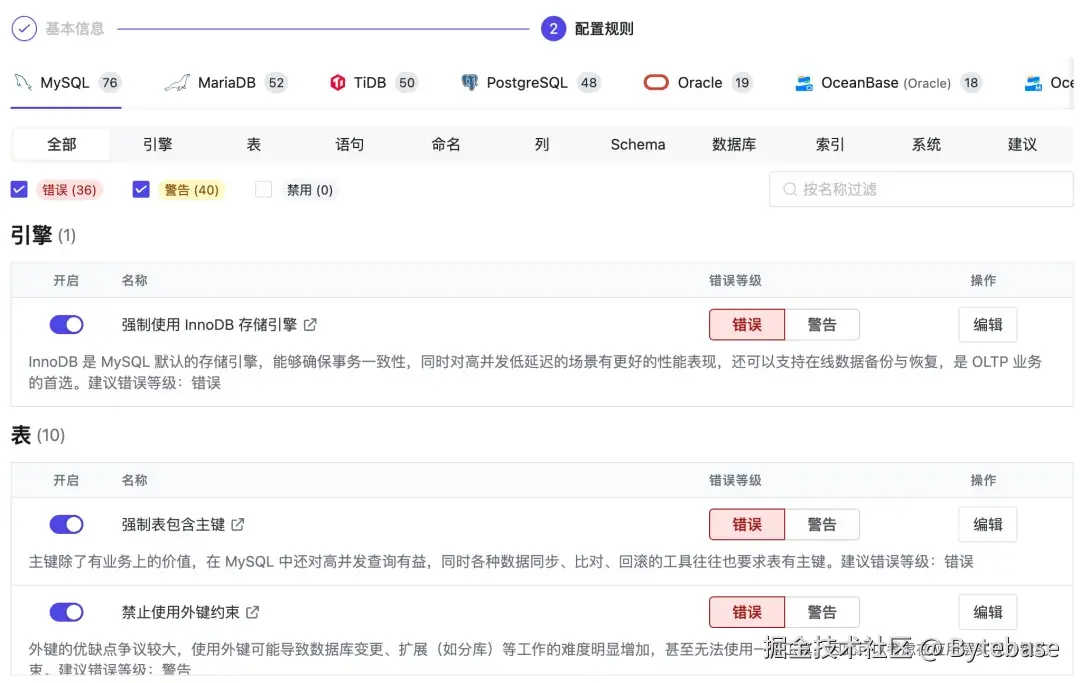Switch to the 索引 category tab

pos(829,144)
